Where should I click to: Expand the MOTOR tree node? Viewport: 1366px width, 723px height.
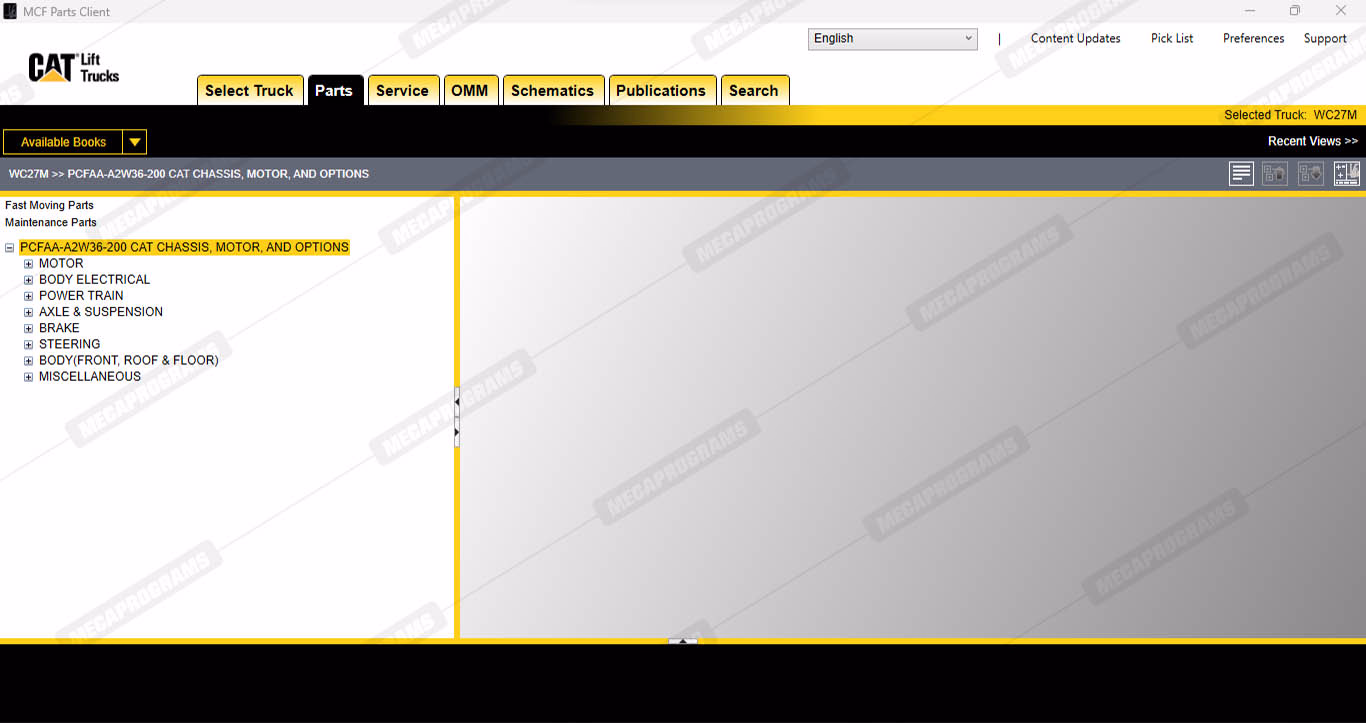(29, 264)
